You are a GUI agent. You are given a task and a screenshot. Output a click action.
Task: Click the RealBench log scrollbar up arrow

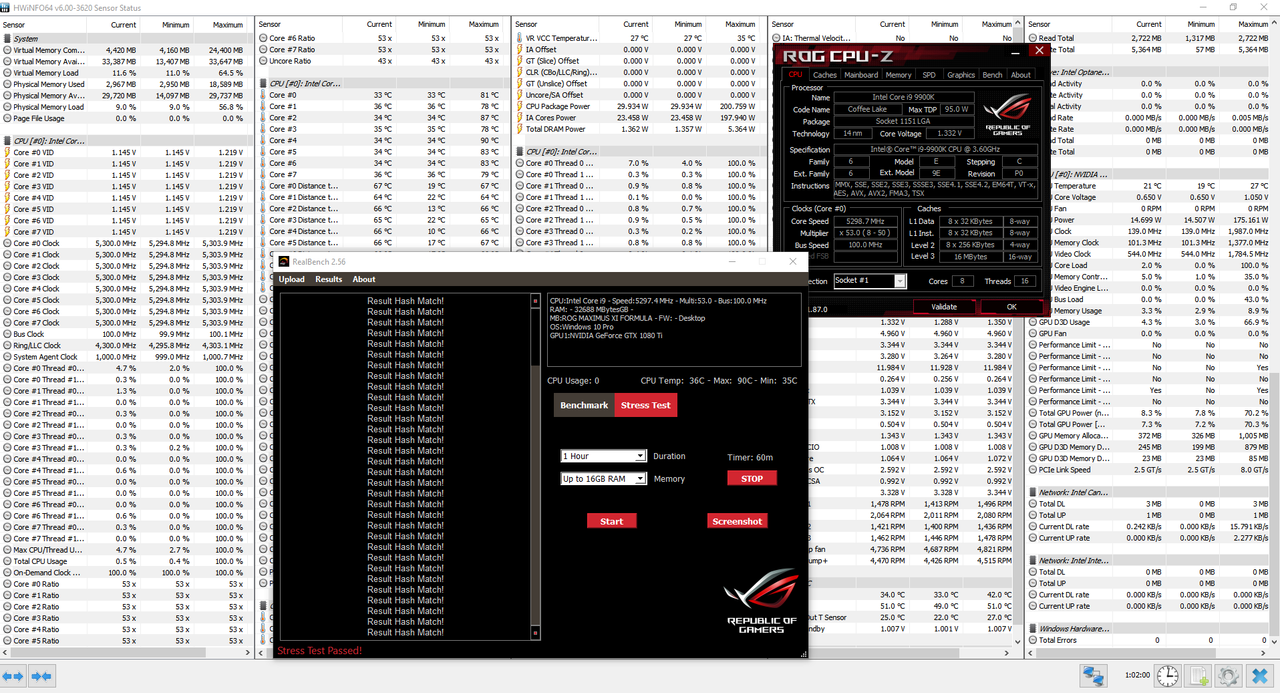pyautogui.click(x=536, y=299)
